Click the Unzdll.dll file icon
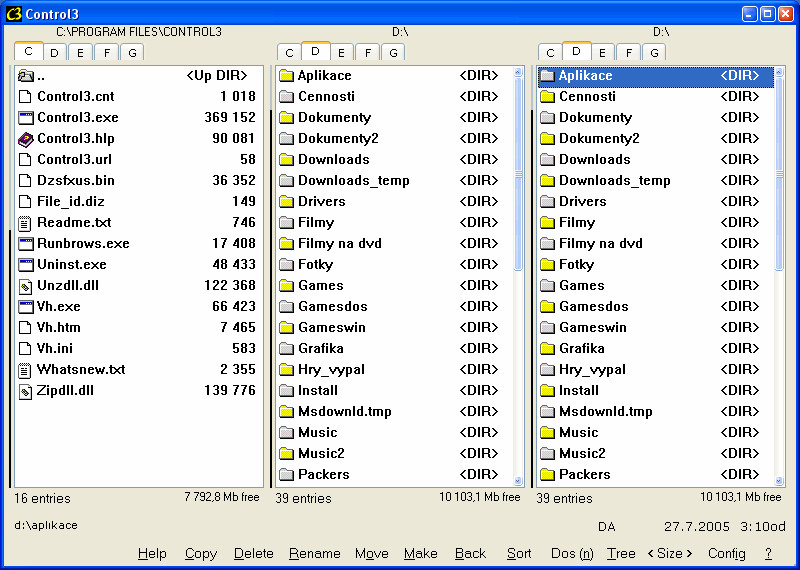Viewport: 800px width, 570px height. [x=25, y=286]
